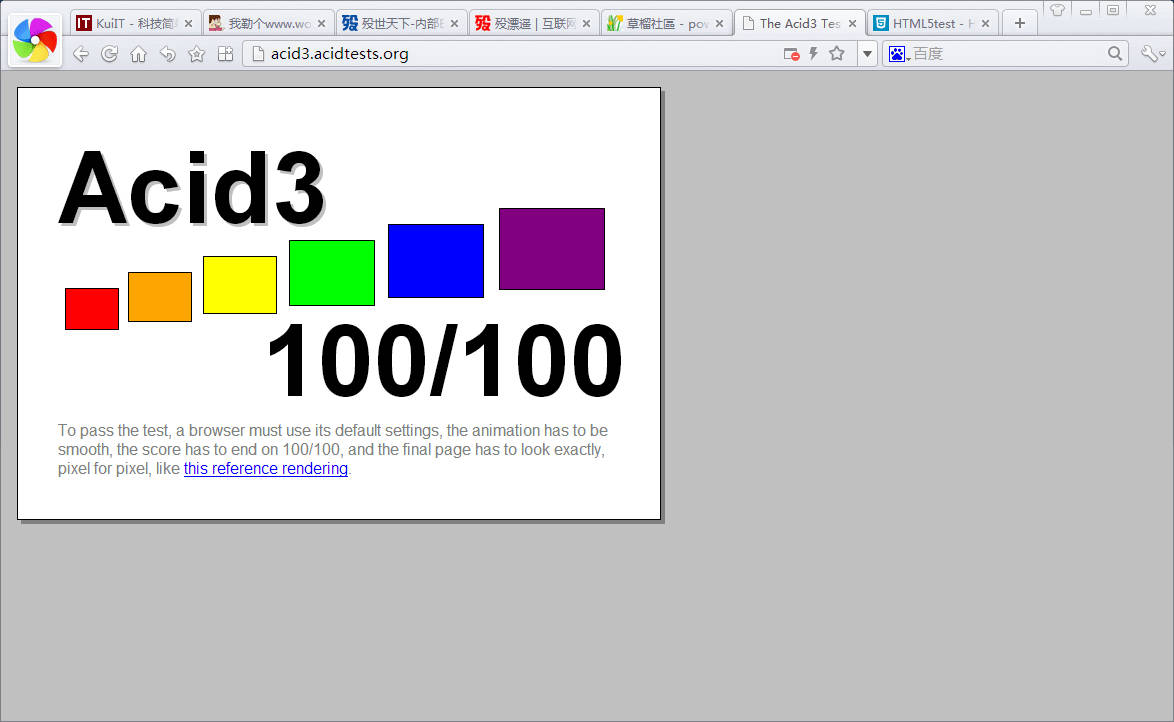Expand the address bar history dropdown arrow
Image resolution: width=1174 pixels, height=722 pixels.
[x=867, y=54]
